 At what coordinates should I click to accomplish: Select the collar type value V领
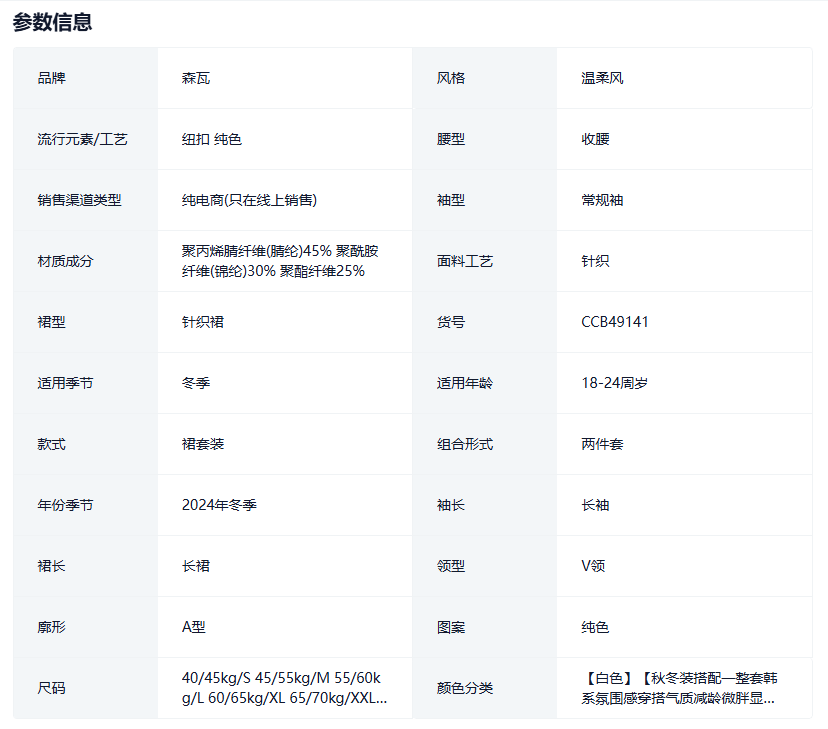tap(593, 566)
